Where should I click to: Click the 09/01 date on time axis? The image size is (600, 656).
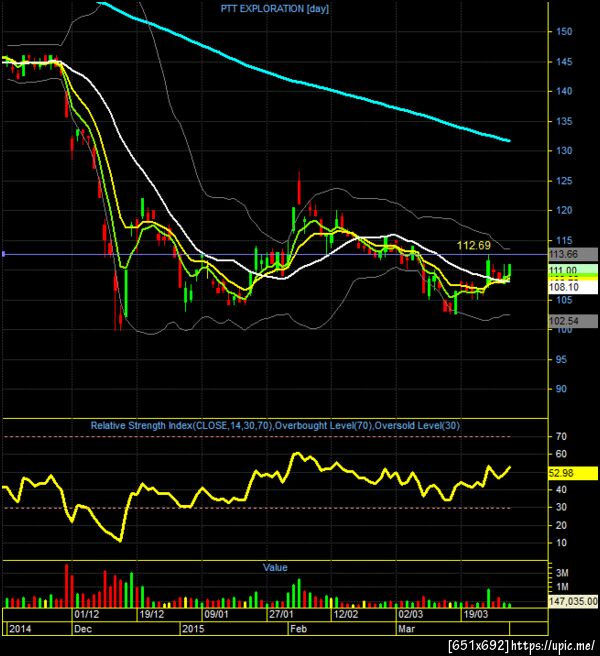pyautogui.click(x=216, y=614)
